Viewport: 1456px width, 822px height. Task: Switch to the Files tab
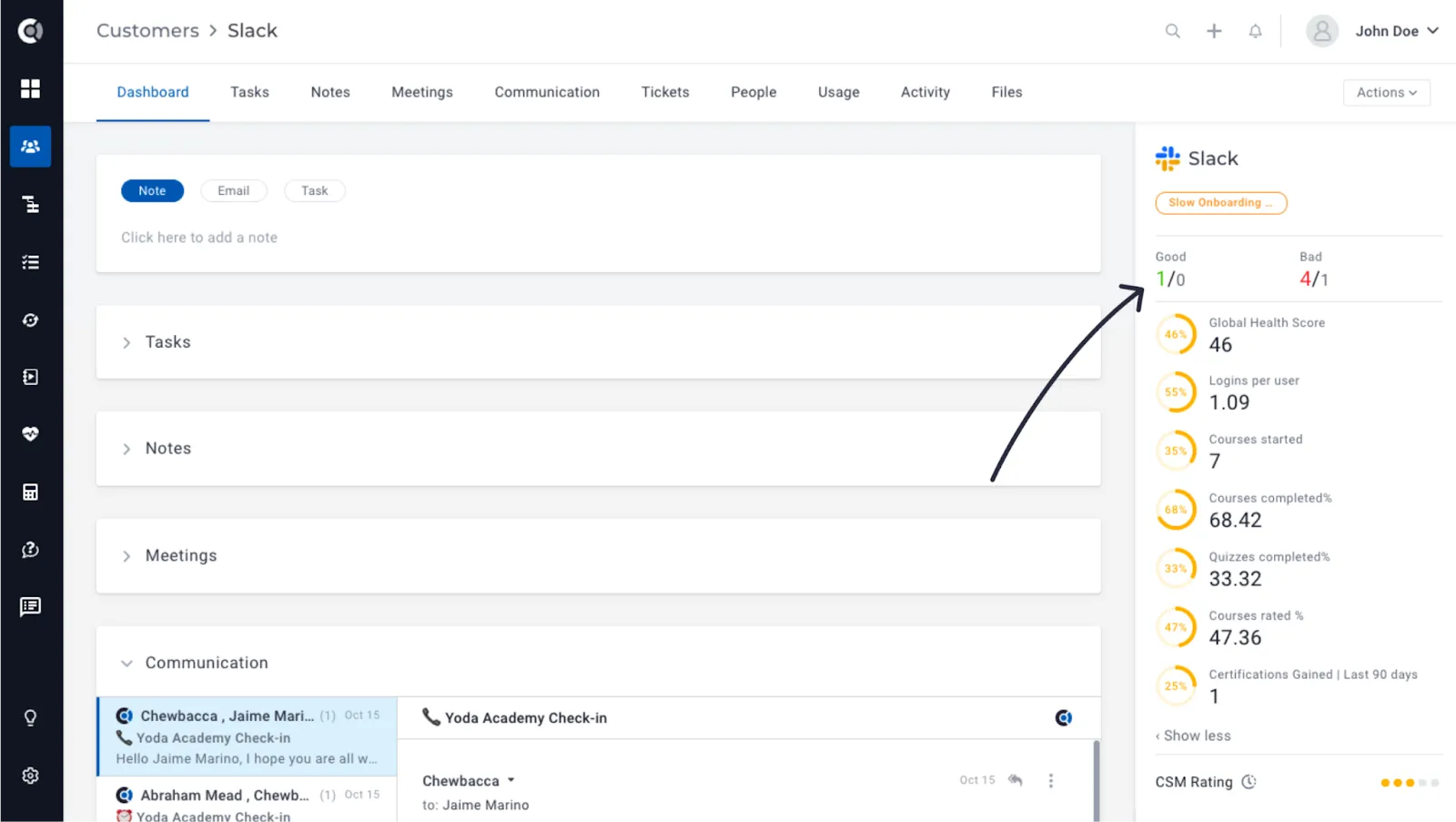tap(1006, 92)
